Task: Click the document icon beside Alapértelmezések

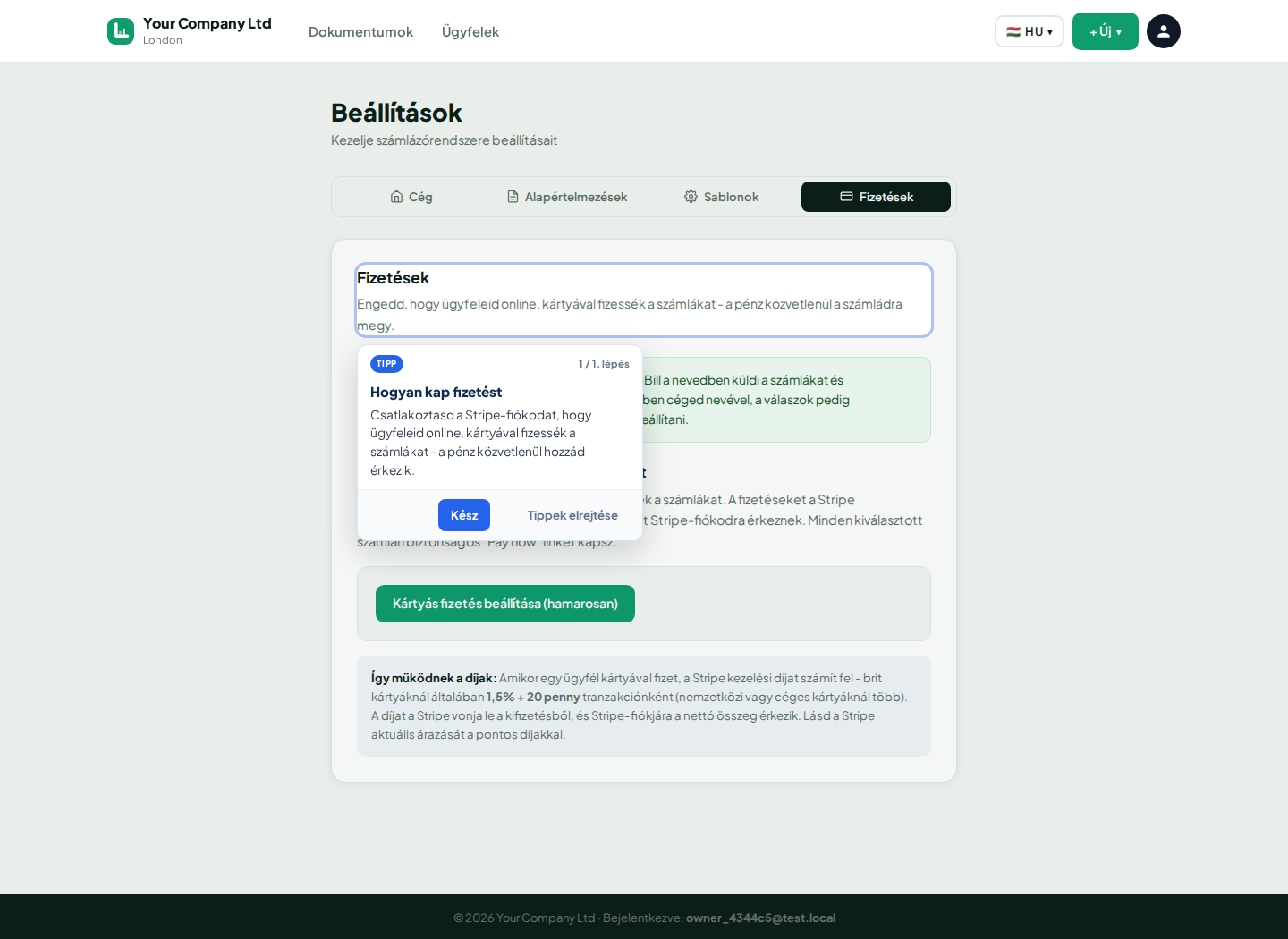Action: coord(513,197)
